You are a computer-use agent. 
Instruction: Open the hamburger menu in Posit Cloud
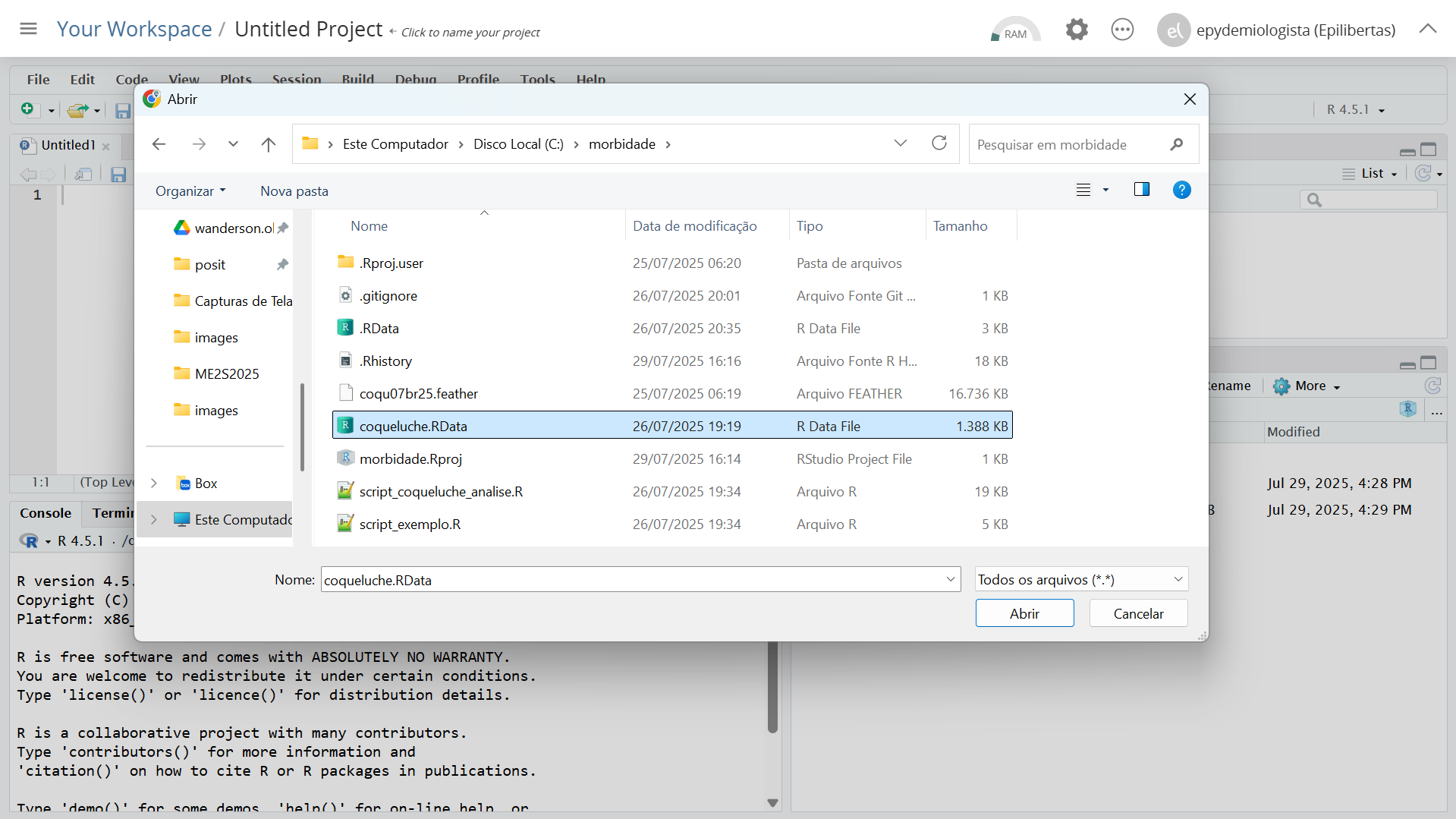28,29
